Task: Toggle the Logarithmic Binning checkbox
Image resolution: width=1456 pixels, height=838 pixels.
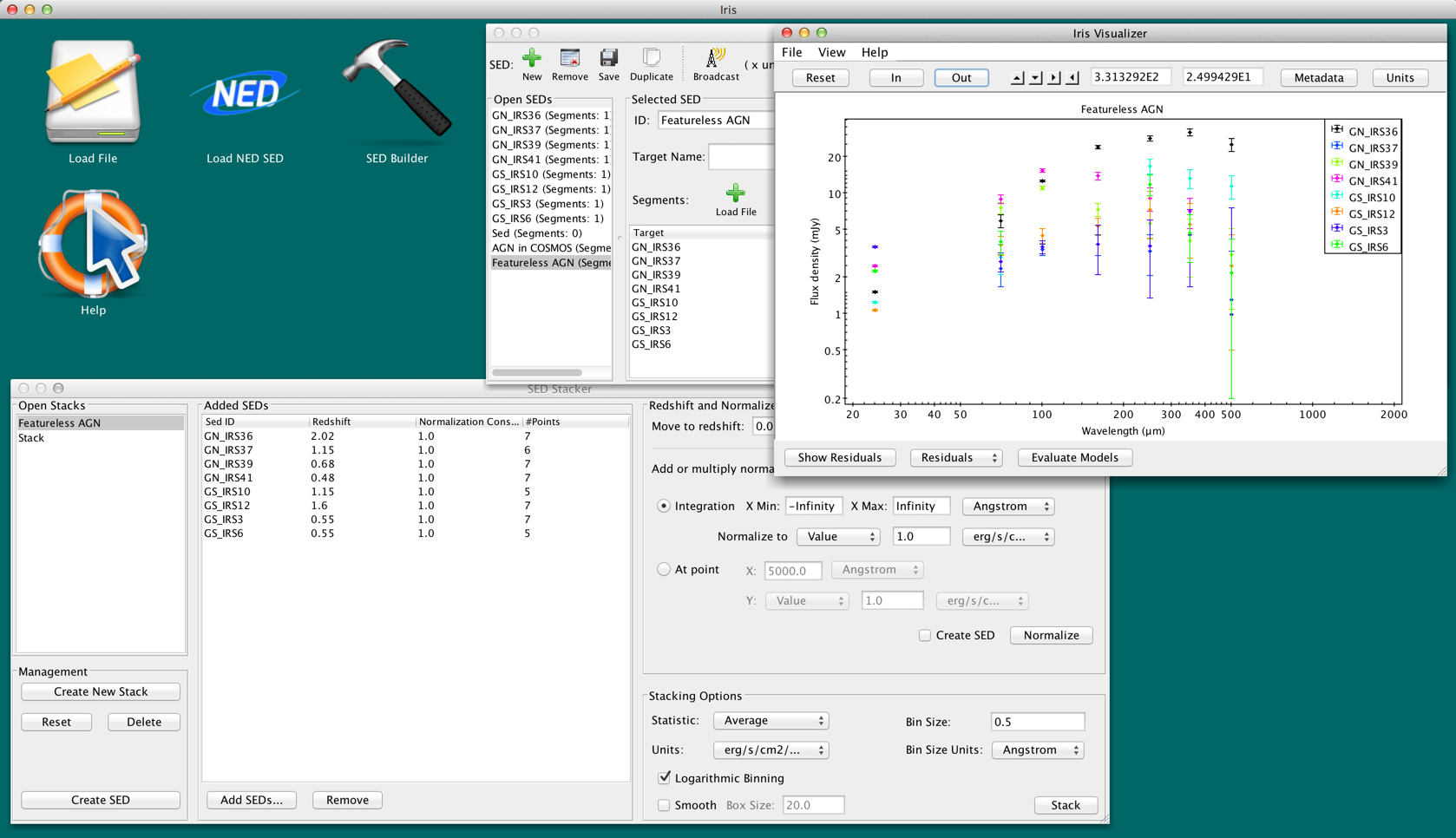Action: coord(665,777)
